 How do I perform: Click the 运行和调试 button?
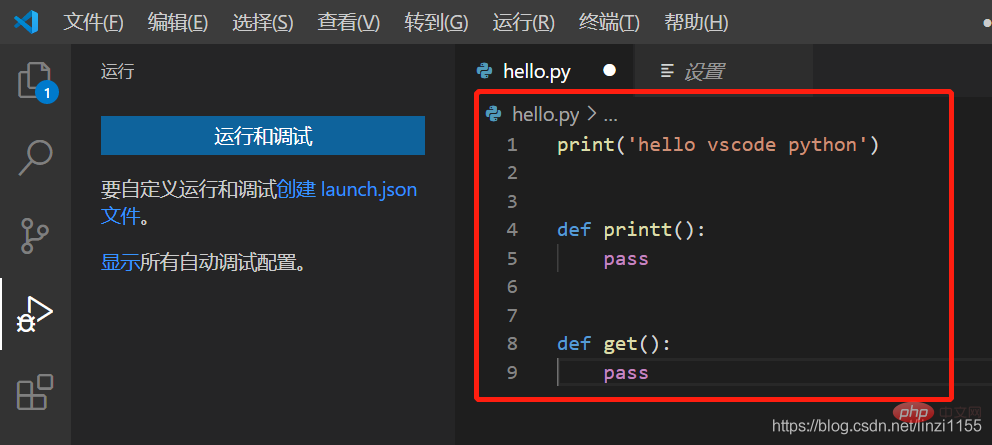click(263, 135)
